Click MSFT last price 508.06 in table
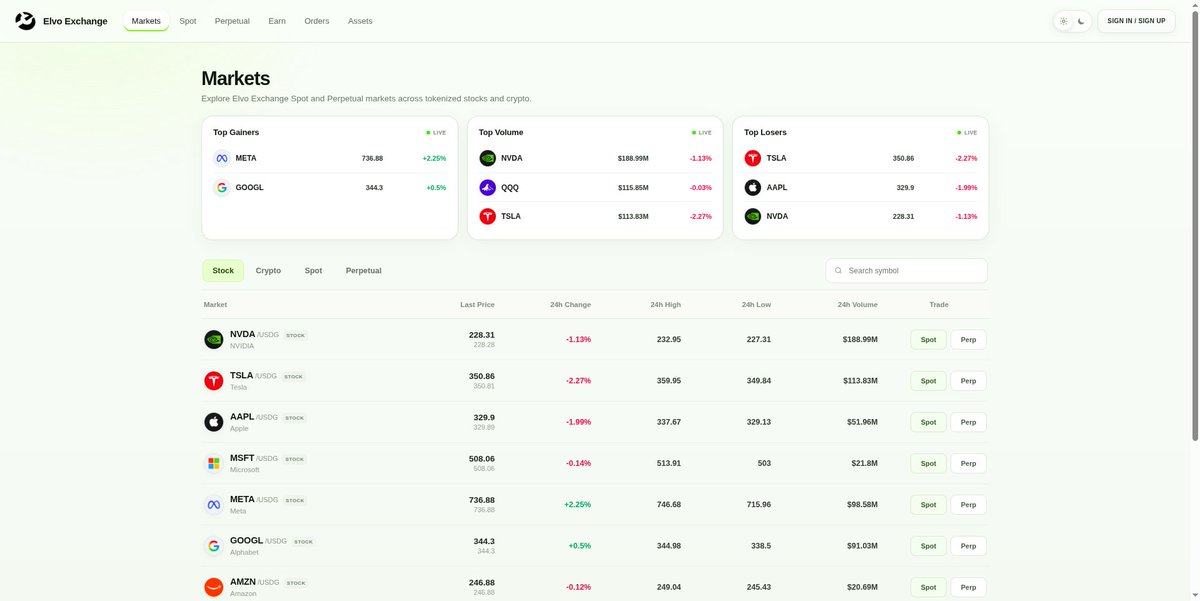 (x=482, y=459)
